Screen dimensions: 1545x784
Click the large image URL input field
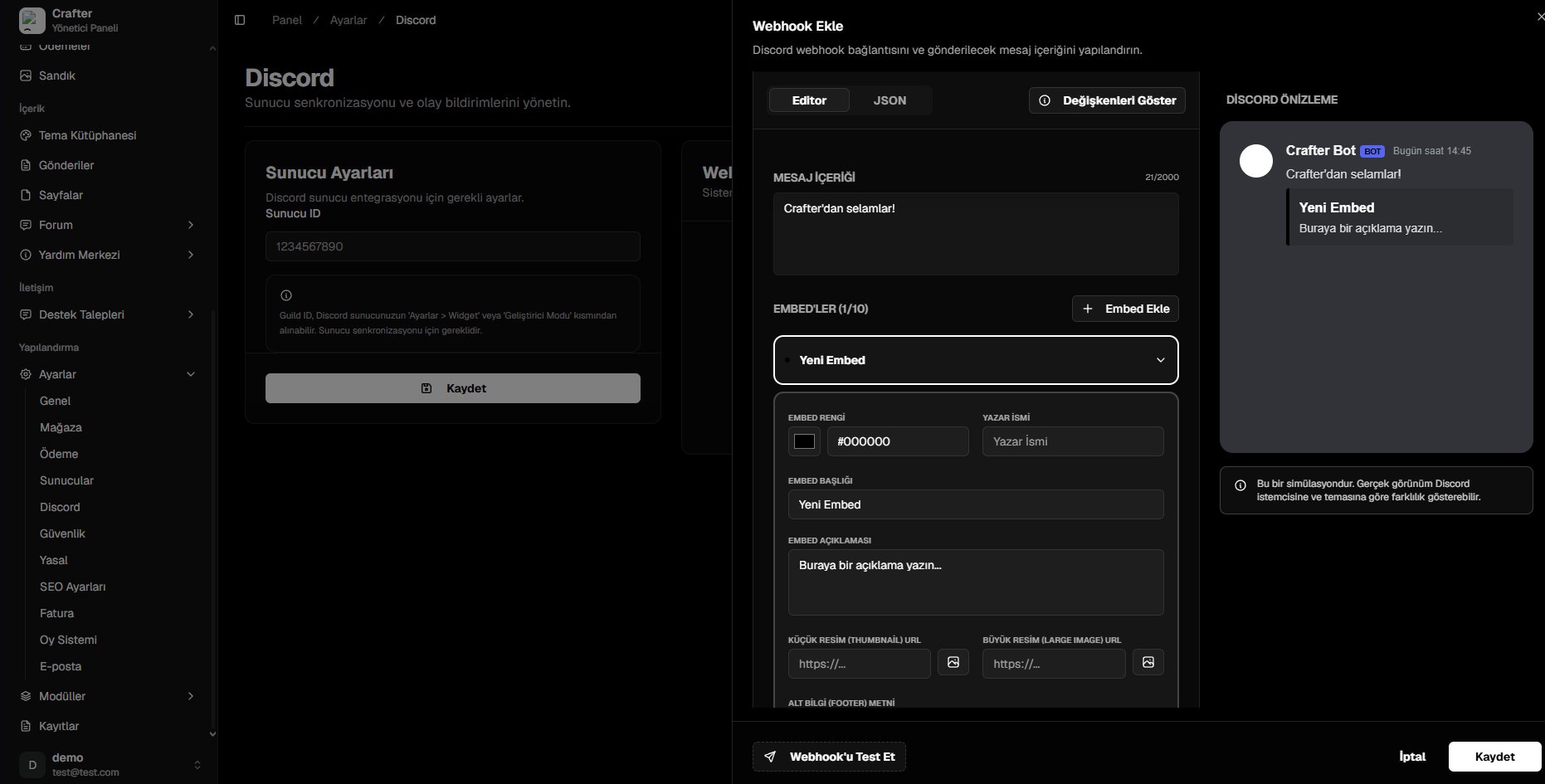(1054, 664)
